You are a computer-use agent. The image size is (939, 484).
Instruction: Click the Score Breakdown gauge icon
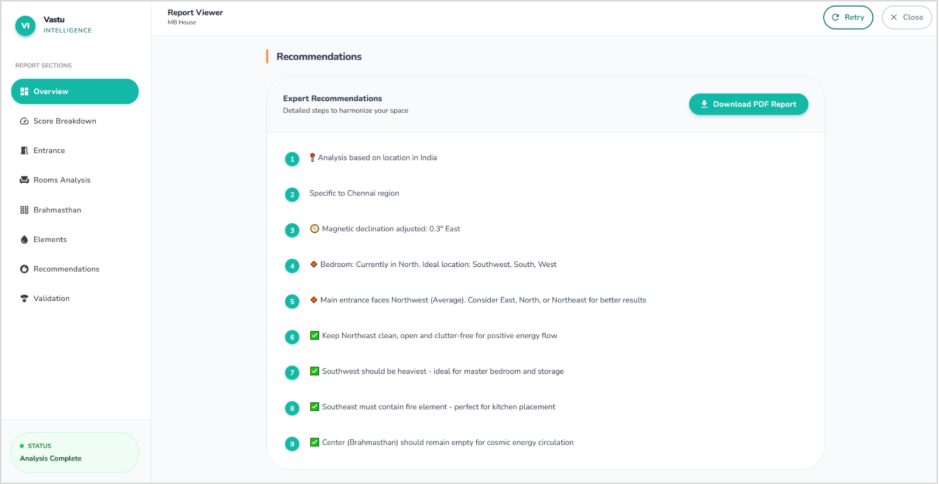[24, 121]
